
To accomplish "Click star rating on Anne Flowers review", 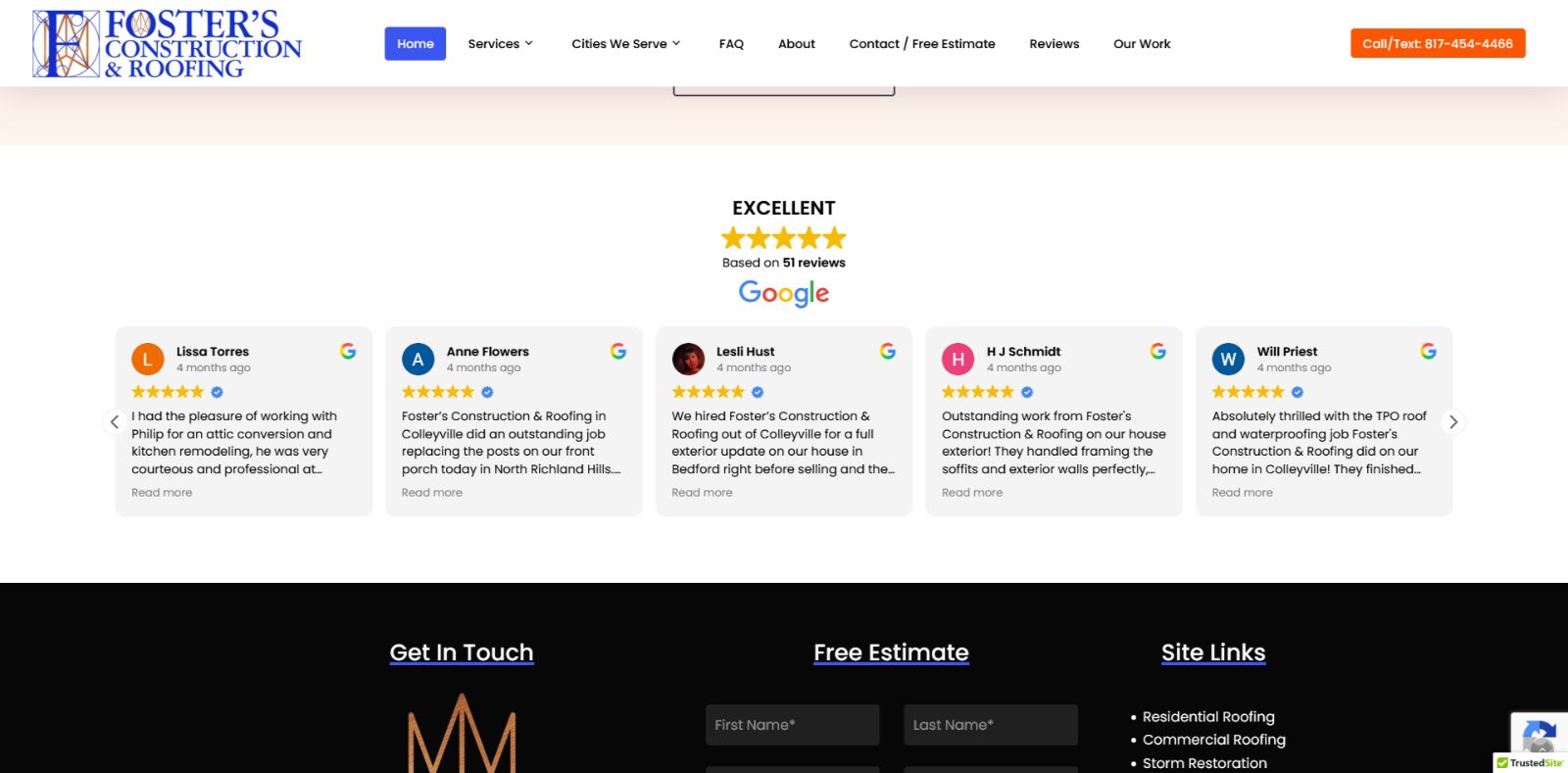I will coord(438,392).
